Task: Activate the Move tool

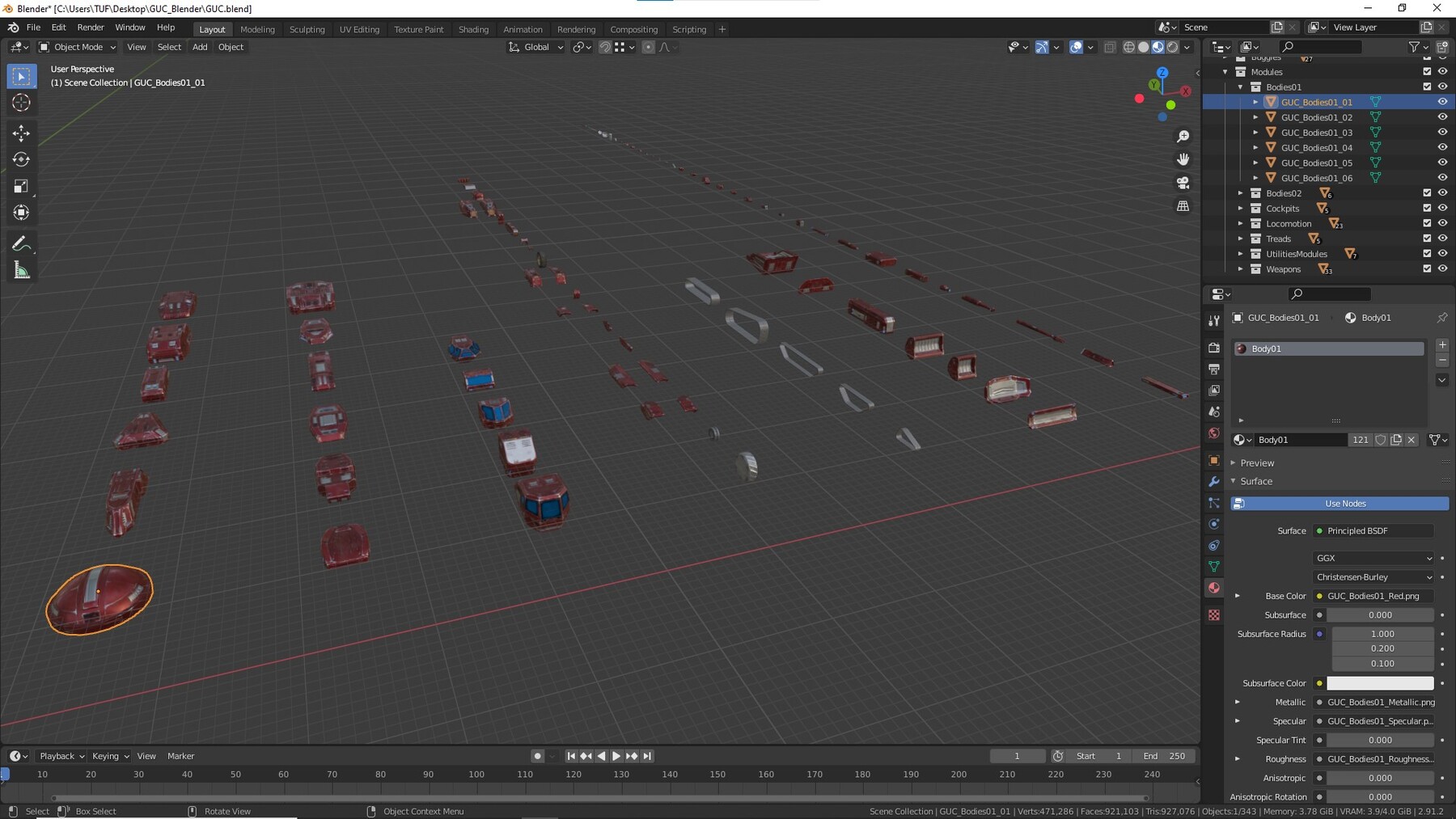Action: [21, 133]
